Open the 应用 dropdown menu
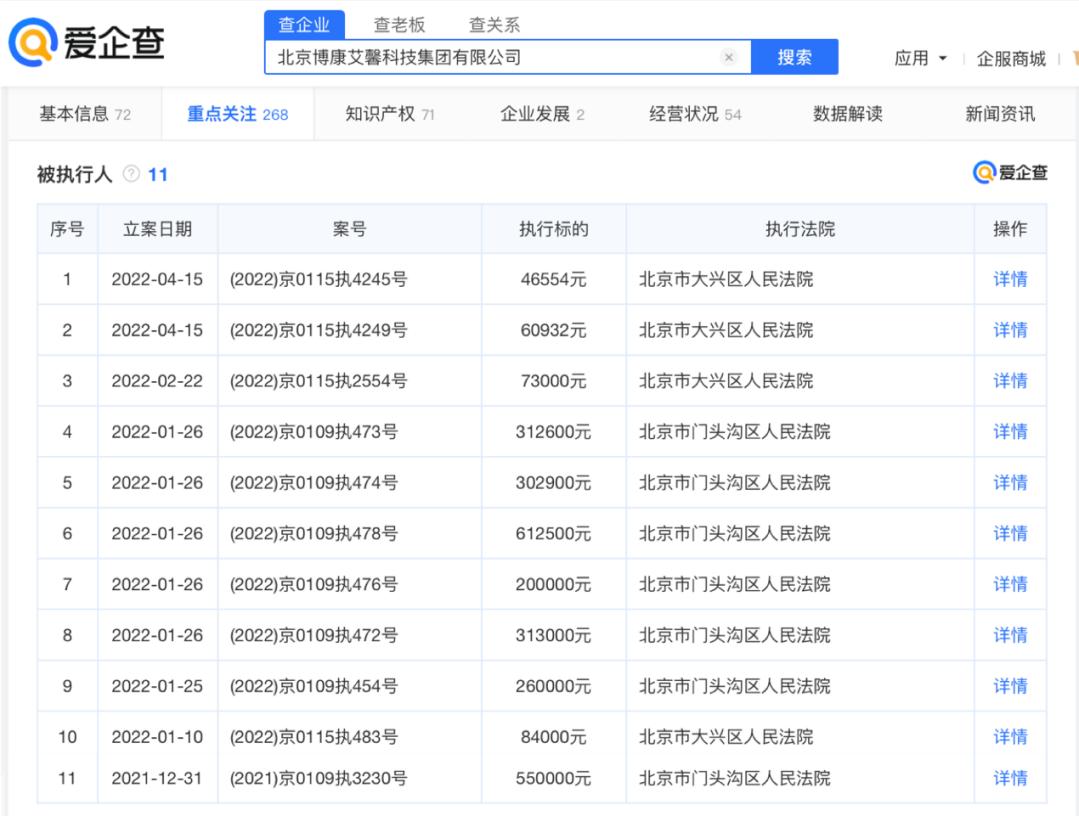The width and height of the screenshot is (1079, 816). click(x=916, y=58)
